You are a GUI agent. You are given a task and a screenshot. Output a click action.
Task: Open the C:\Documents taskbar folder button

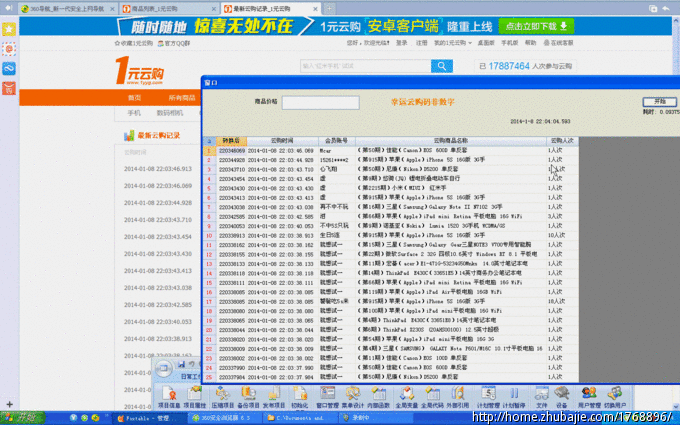[x=299, y=418]
